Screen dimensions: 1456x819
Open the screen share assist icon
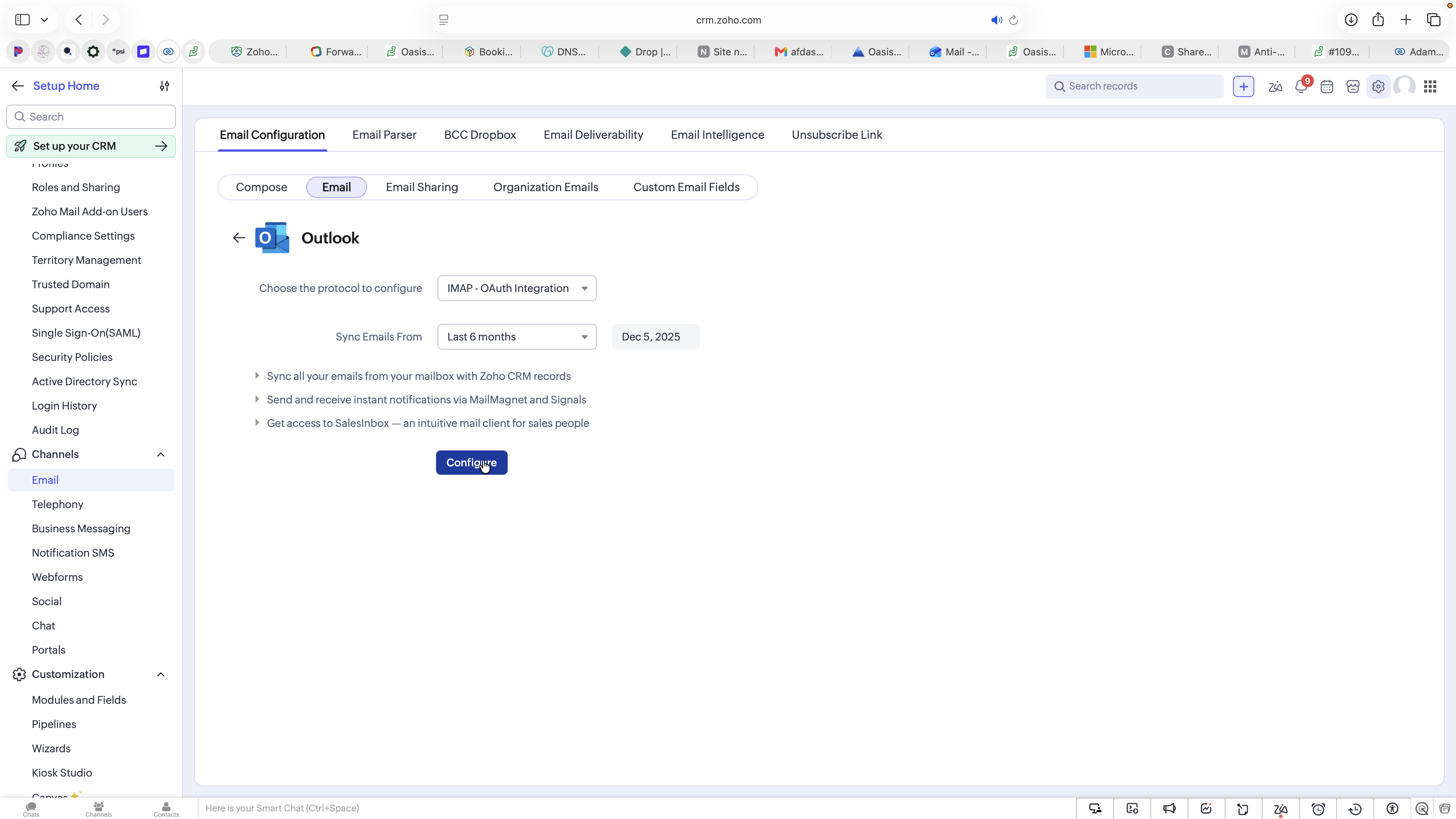coord(1095,809)
